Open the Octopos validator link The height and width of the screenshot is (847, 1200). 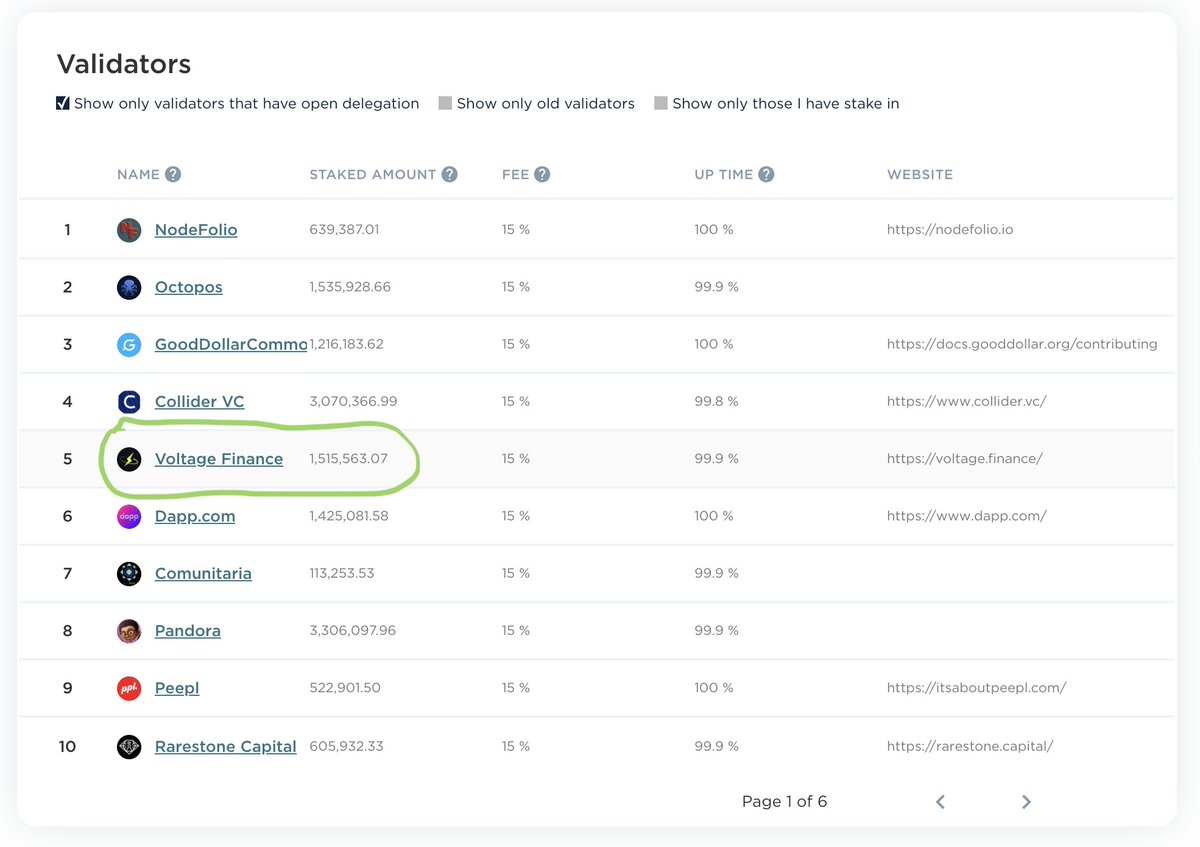pyautogui.click(x=189, y=287)
